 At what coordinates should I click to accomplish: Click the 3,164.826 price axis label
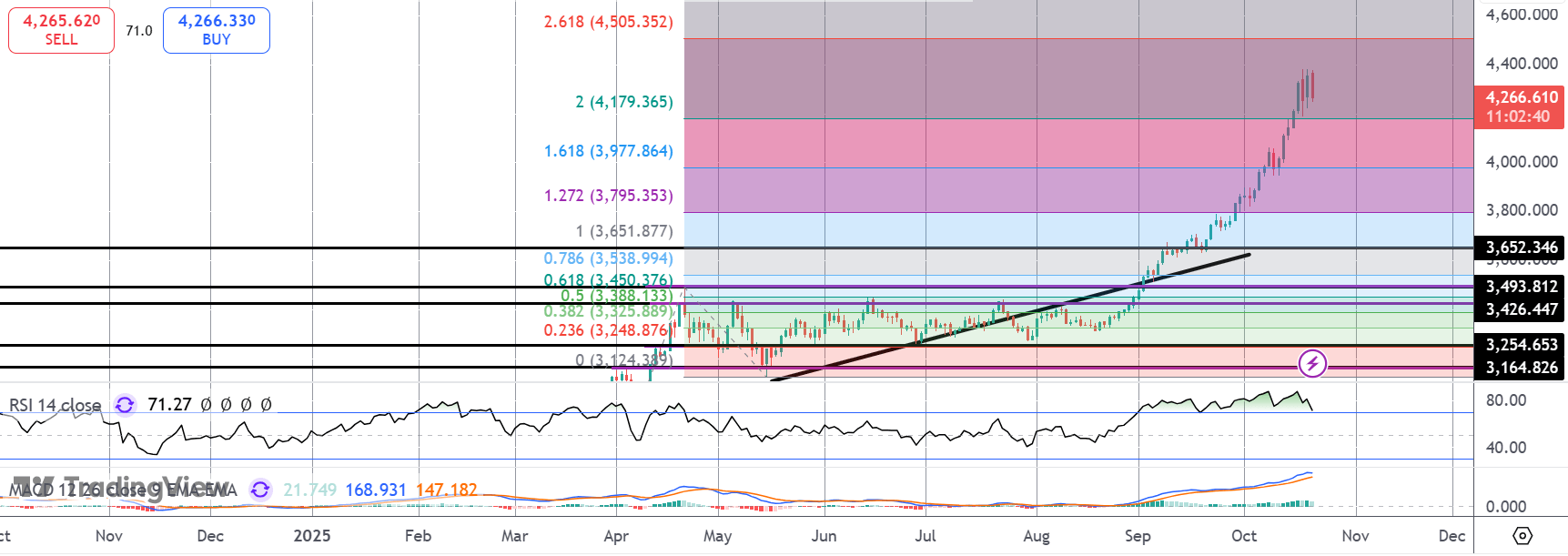pyautogui.click(x=1521, y=368)
